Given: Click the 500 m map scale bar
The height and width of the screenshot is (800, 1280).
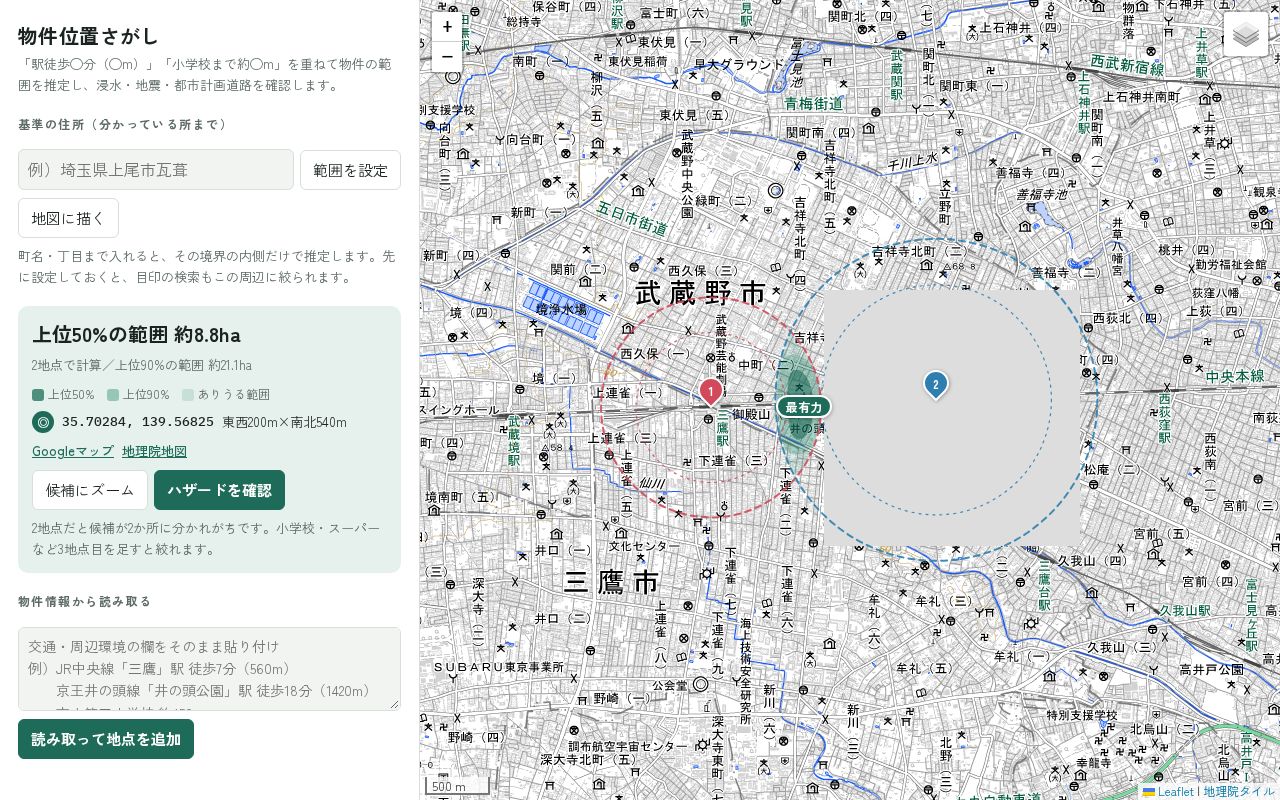Looking at the screenshot, I should (x=457, y=786).
